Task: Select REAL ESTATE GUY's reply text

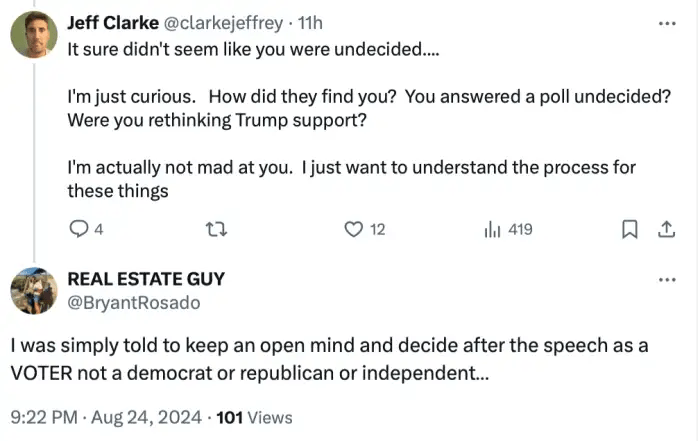Action: tap(329, 358)
